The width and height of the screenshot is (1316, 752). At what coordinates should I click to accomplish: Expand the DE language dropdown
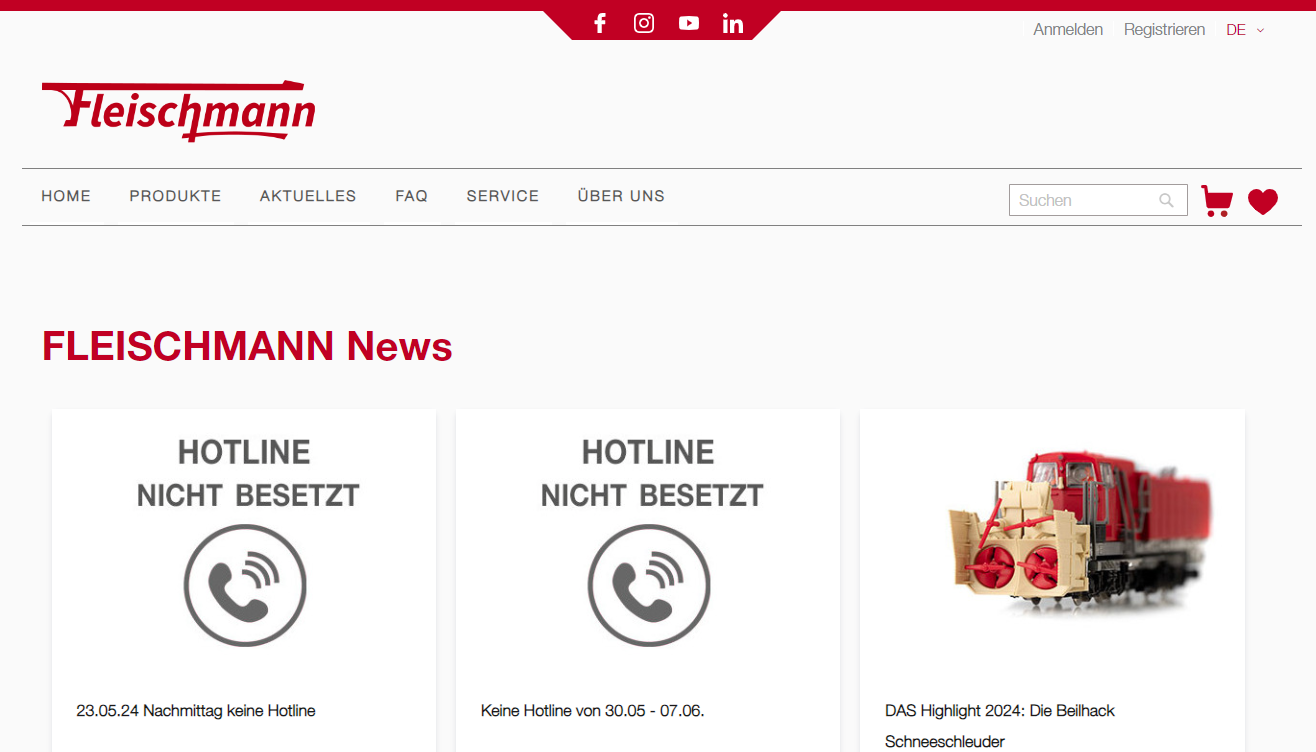[1245, 30]
